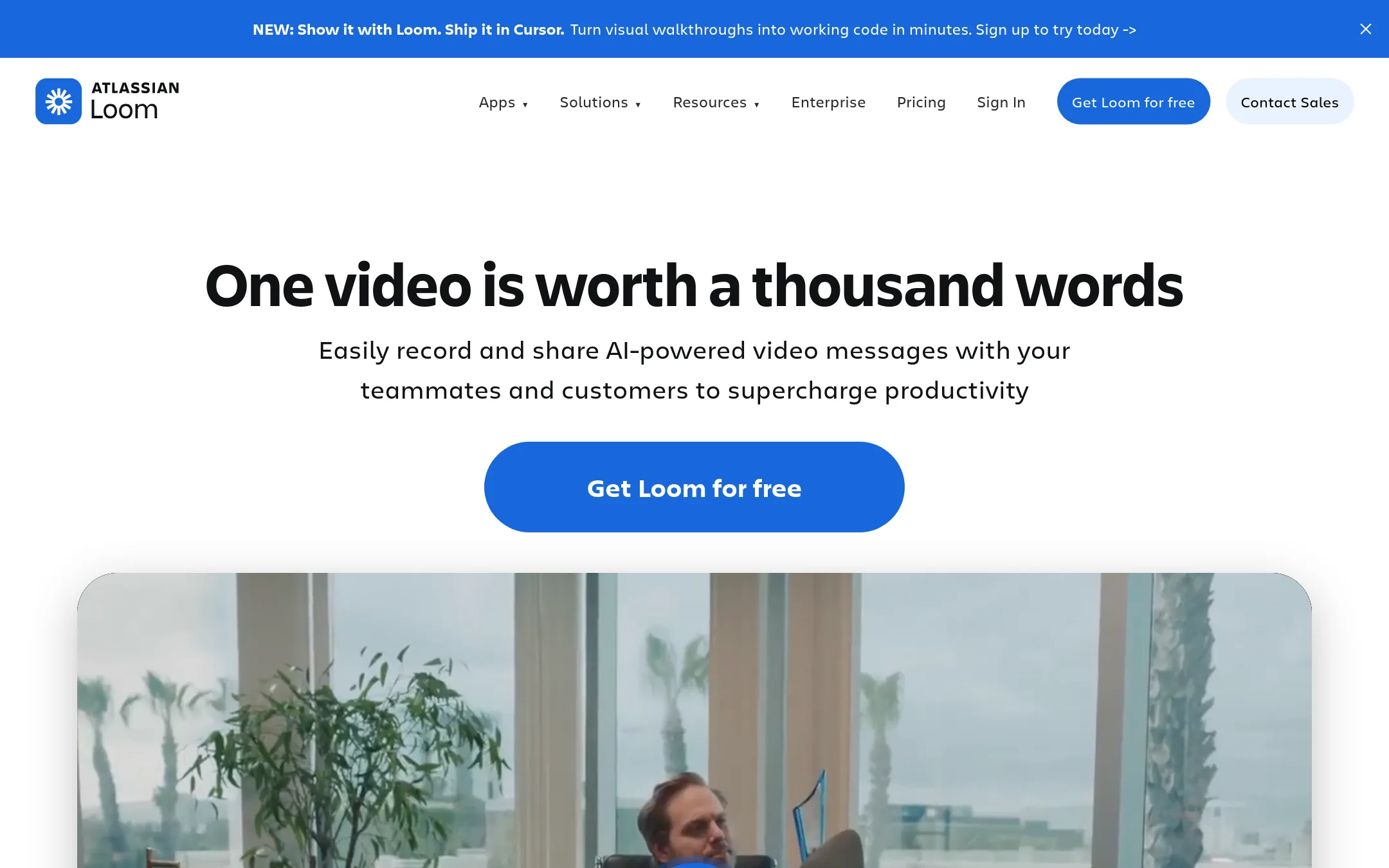Close the blue announcement banner
Screen dimensions: 1389x868
coord(1366,29)
